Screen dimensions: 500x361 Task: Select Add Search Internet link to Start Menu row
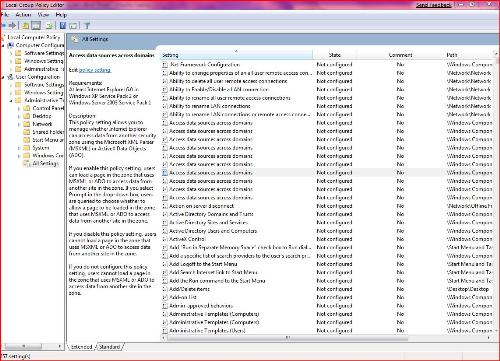click(x=327, y=272)
